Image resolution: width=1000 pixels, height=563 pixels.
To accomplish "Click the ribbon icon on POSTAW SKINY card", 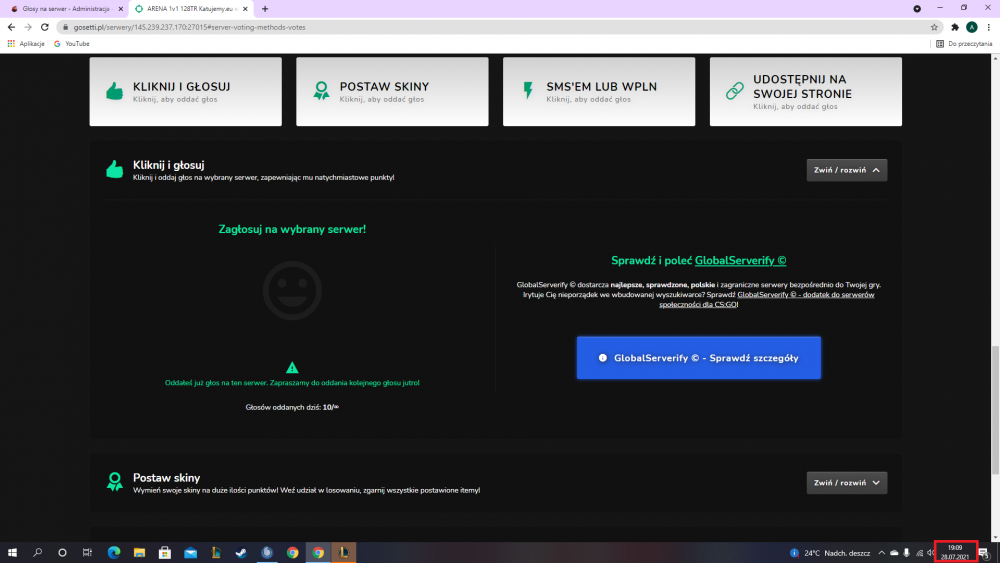I will click(321, 91).
